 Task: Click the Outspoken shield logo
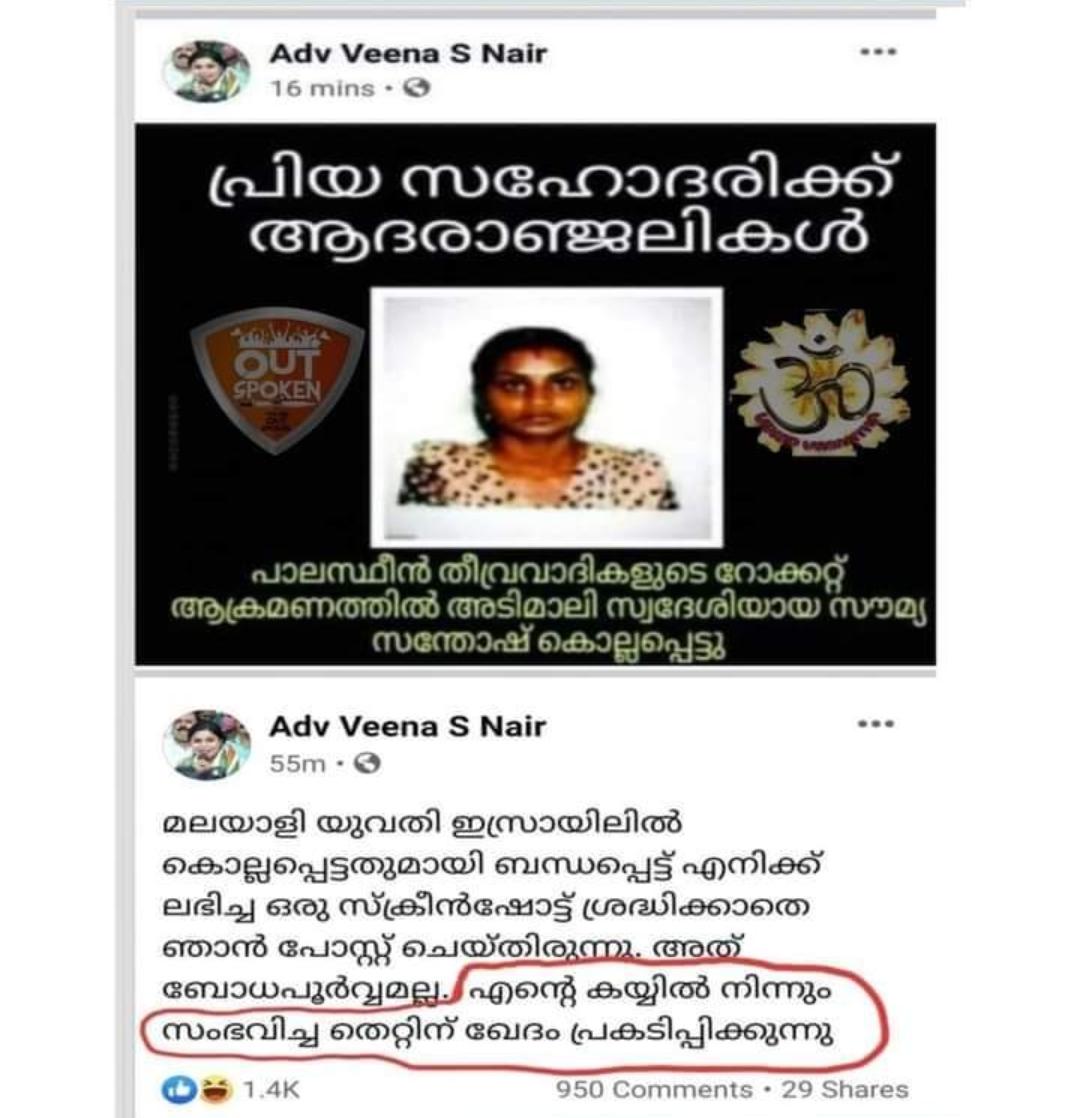tap(278, 381)
